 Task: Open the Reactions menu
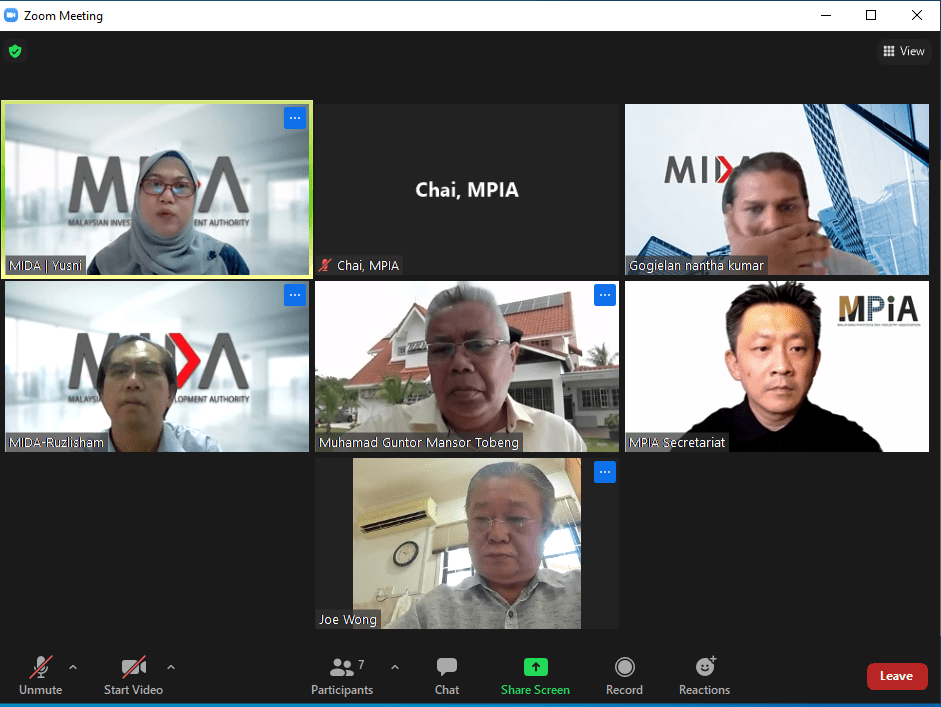click(x=704, y=675)
